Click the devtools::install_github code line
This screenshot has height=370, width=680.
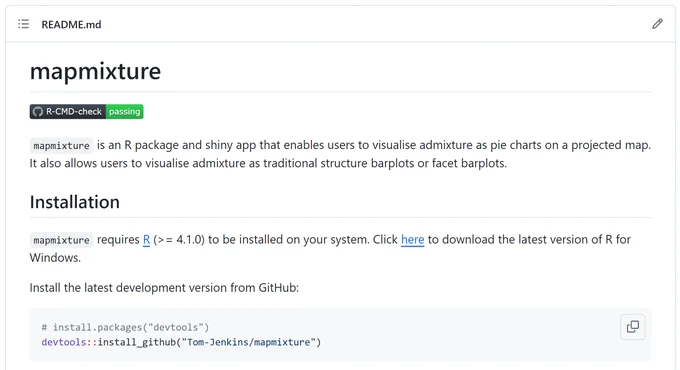[x=181, y=342]
